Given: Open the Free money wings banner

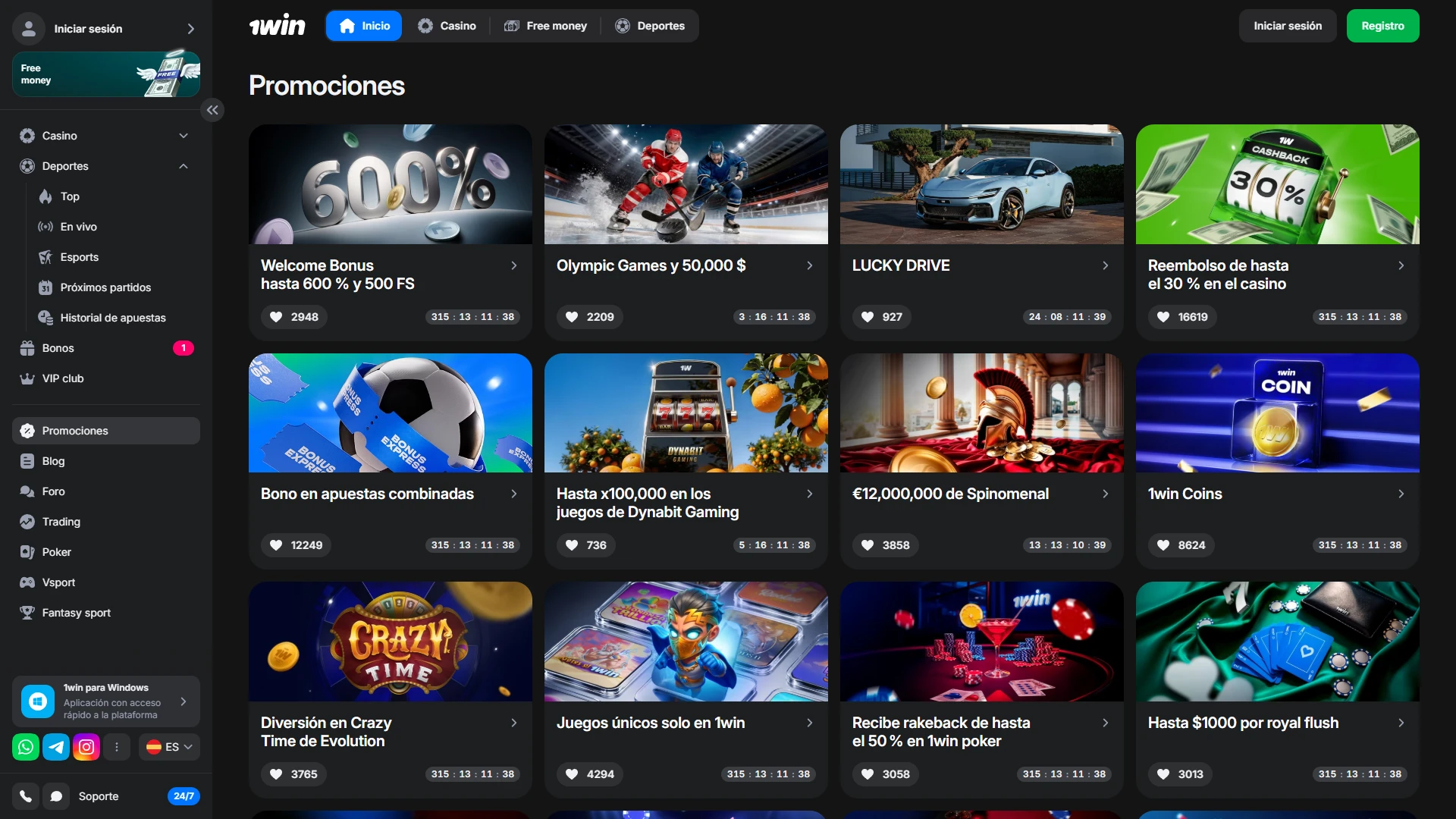Looking at the screenshot, I should pos(106,74).
